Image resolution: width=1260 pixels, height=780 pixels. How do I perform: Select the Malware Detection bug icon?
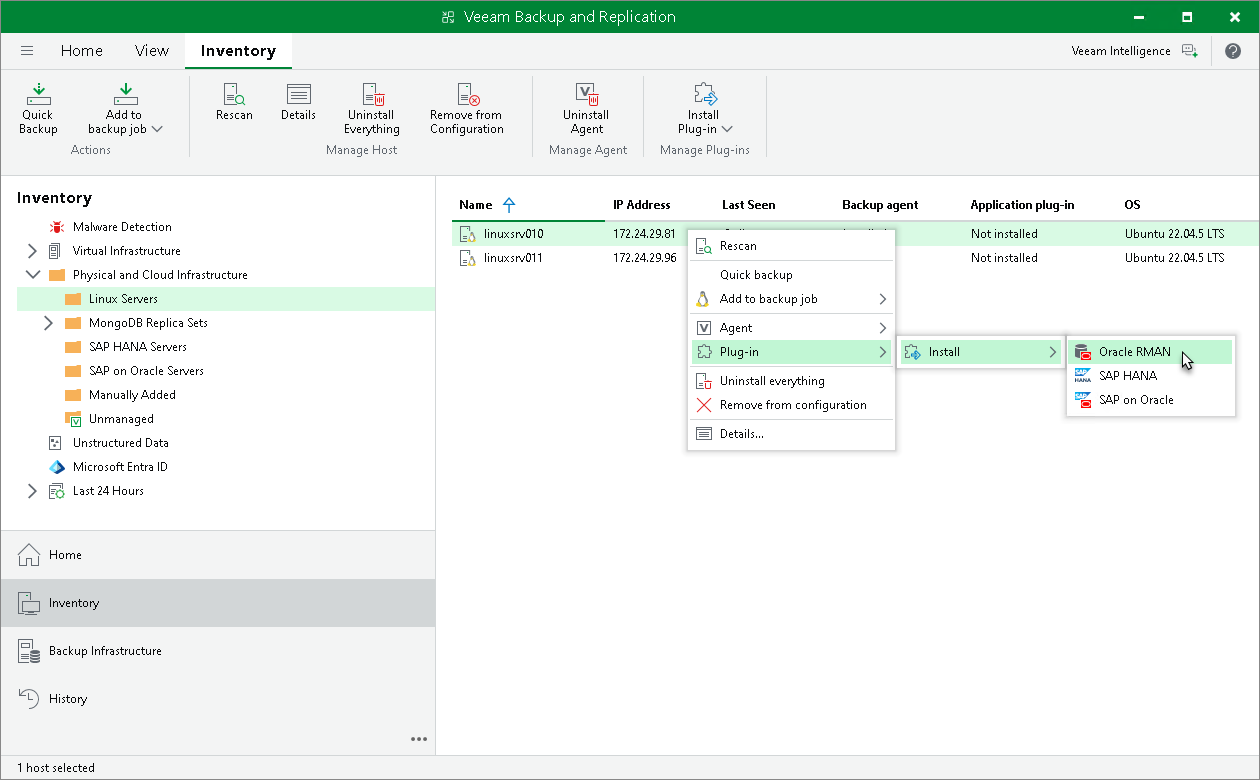tap(56, 227)
